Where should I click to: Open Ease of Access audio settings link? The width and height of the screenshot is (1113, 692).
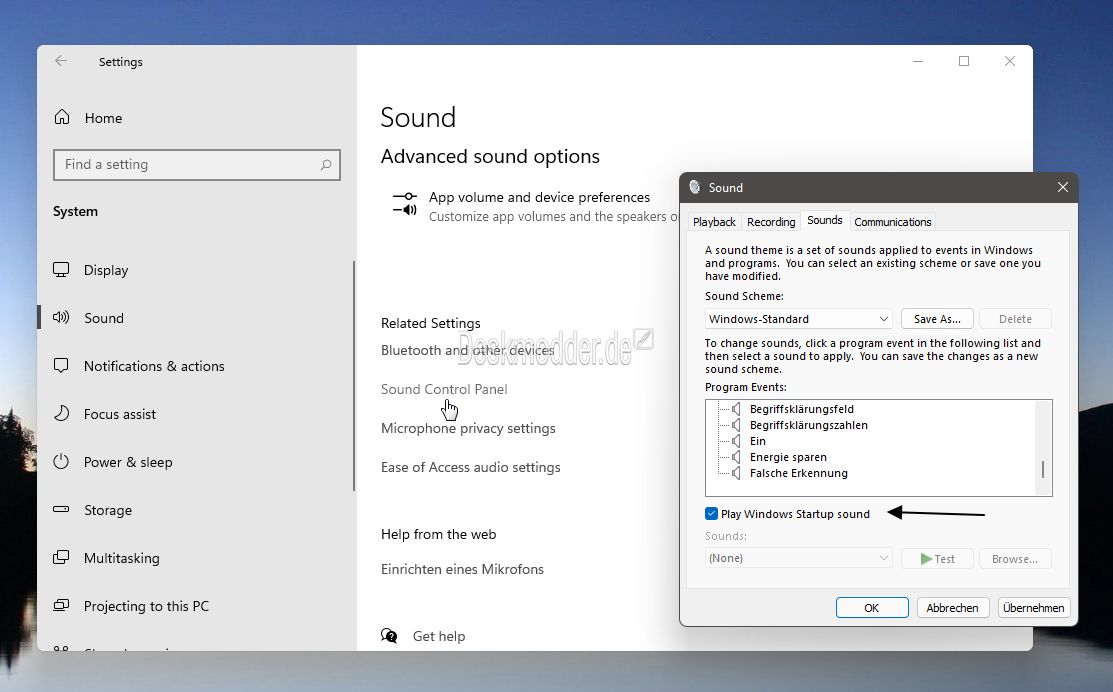click(x=471, y=467)
